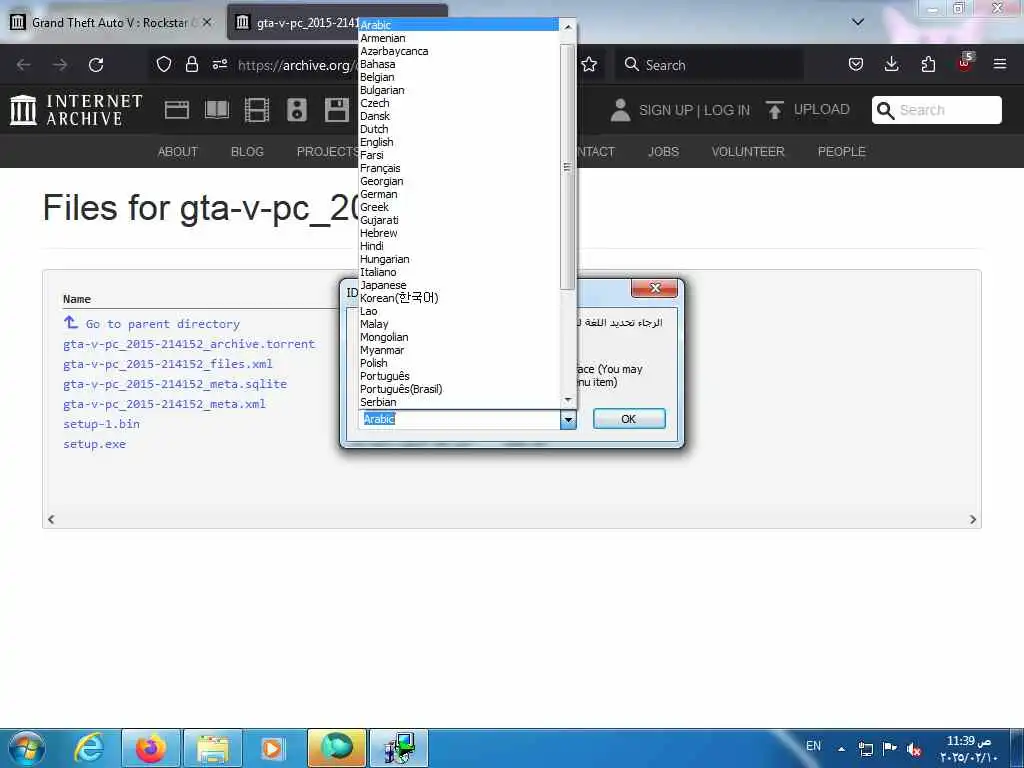Open the VOLUNTEER menu item

point(748,152)
